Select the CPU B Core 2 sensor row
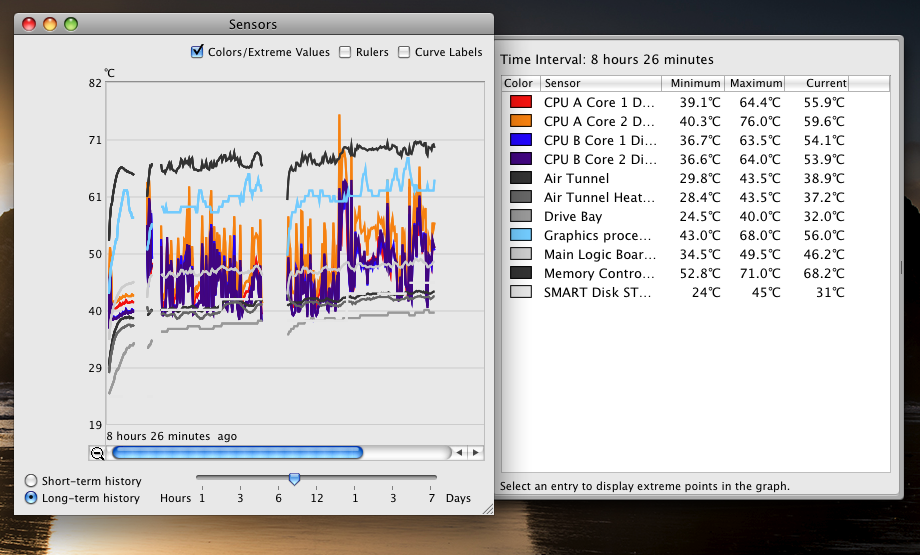Screen dimensions: 920x555 click(x=695, y=159)
